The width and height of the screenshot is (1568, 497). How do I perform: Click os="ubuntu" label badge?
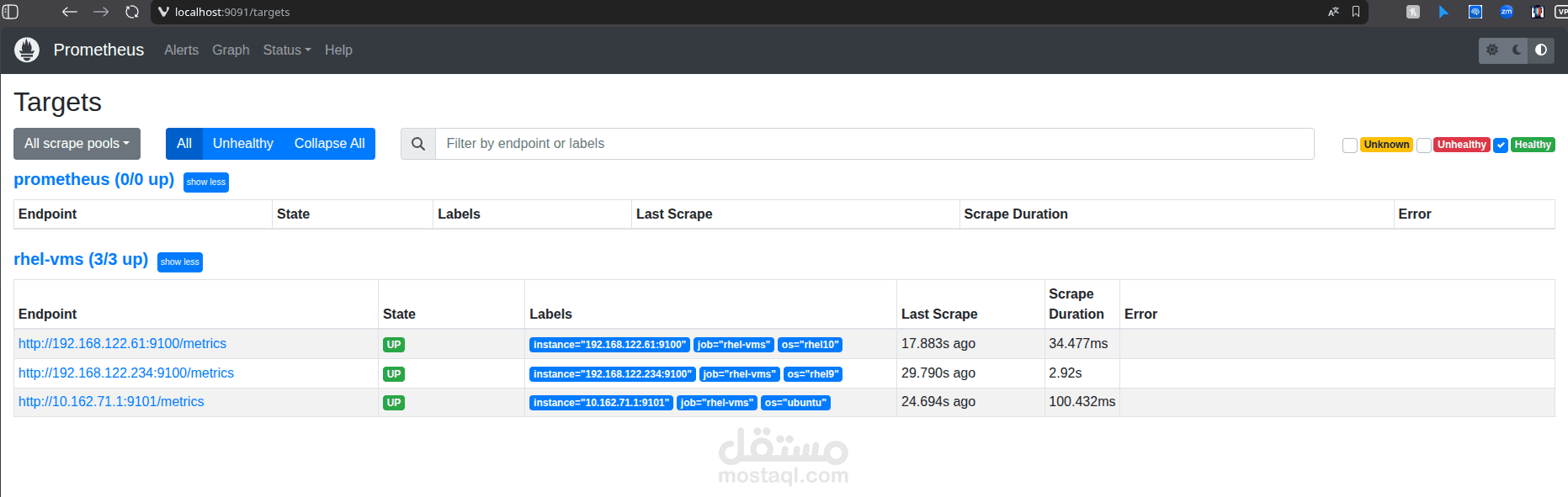tap(795, 403)
